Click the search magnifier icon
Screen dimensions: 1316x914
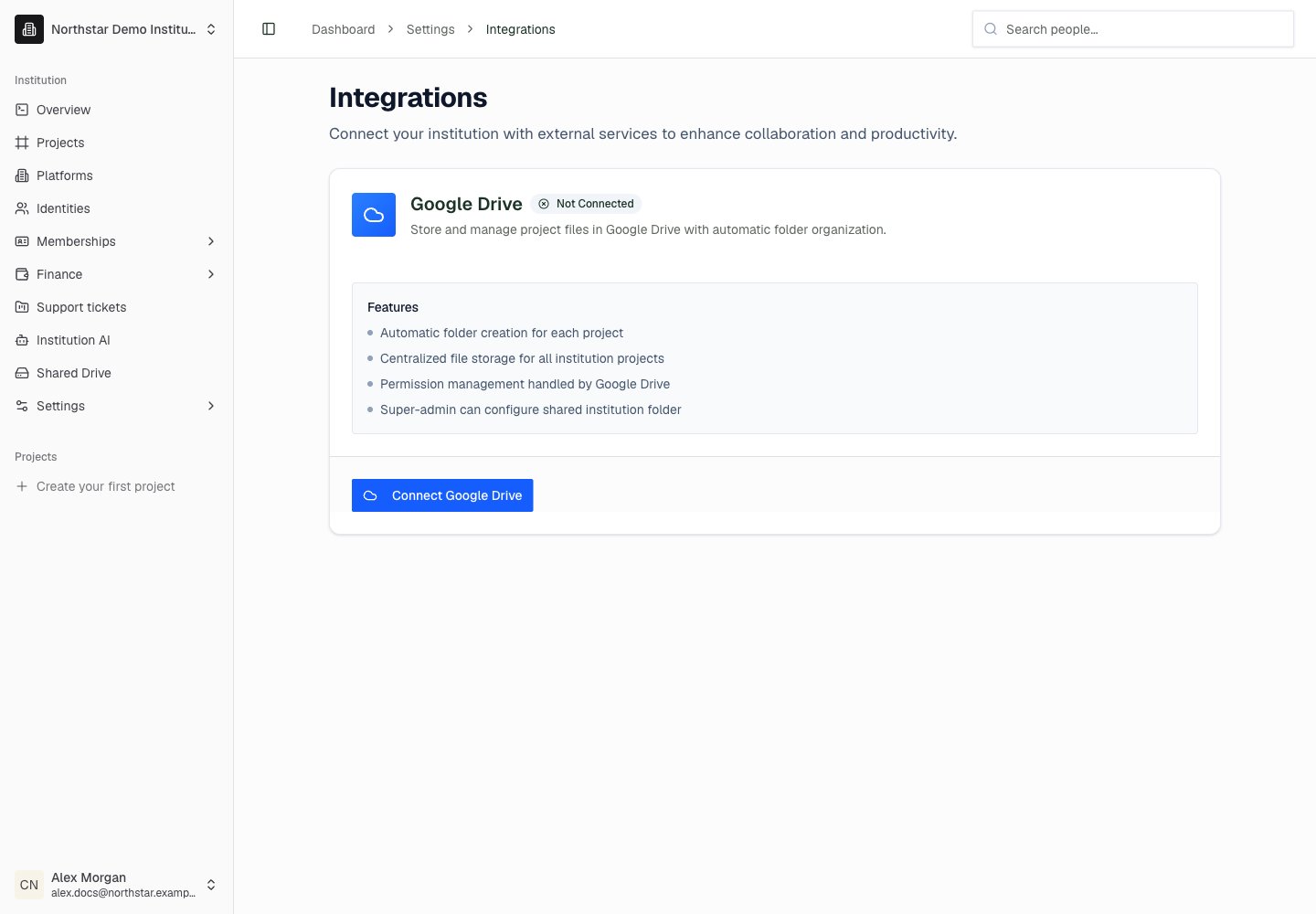991,29
